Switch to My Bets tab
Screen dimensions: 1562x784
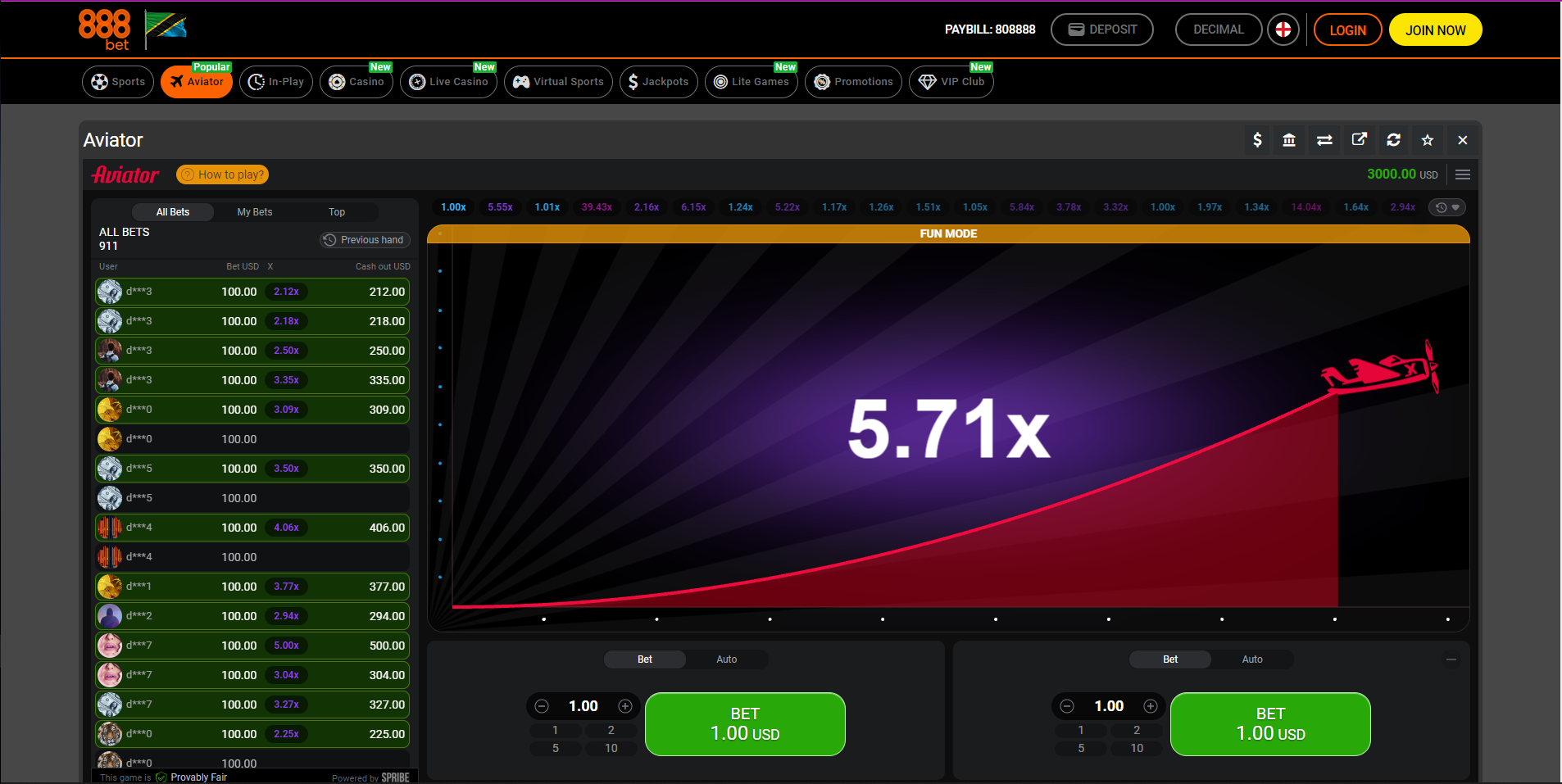point(255,212)
